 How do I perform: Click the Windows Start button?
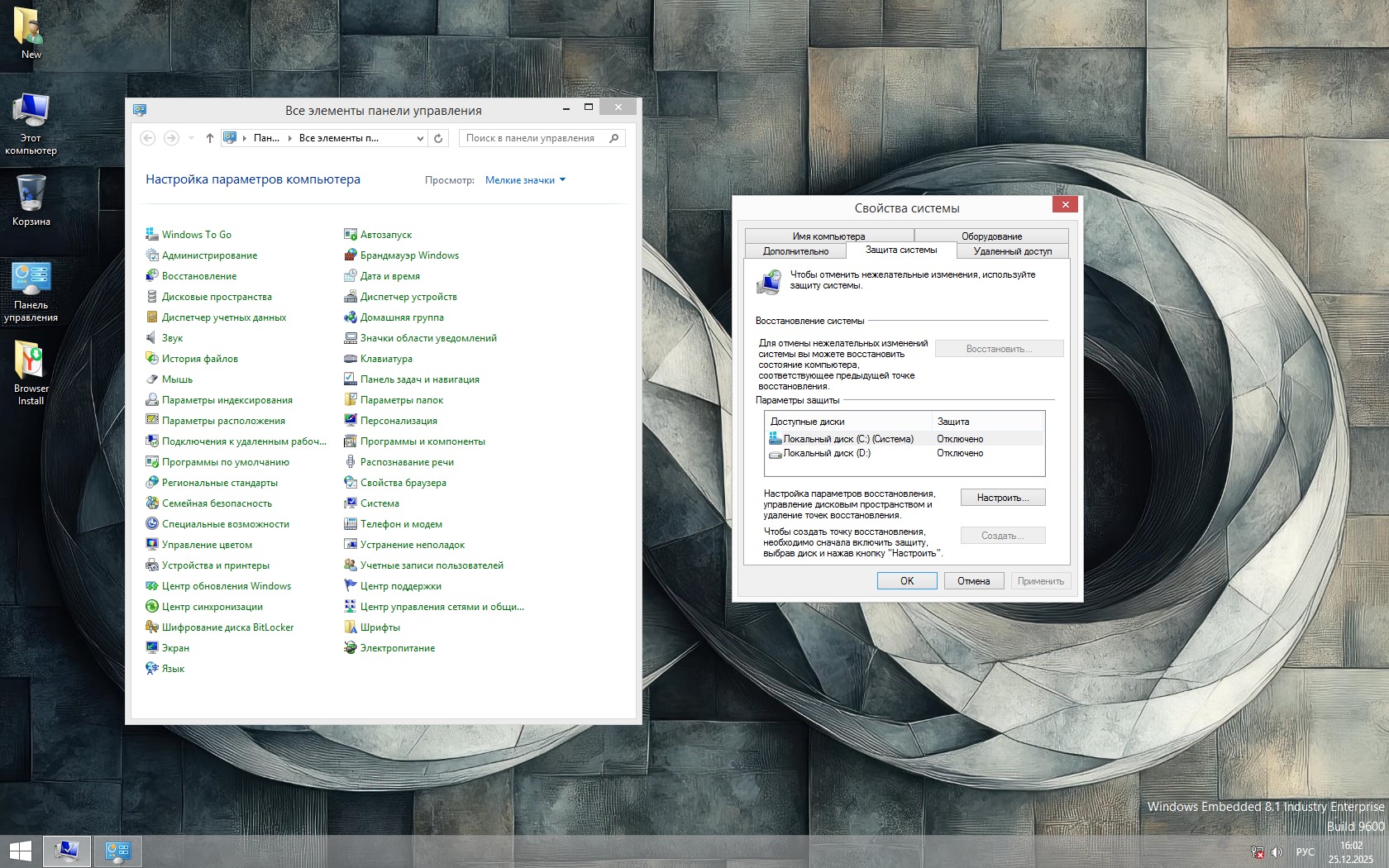[x=20, y=851]
